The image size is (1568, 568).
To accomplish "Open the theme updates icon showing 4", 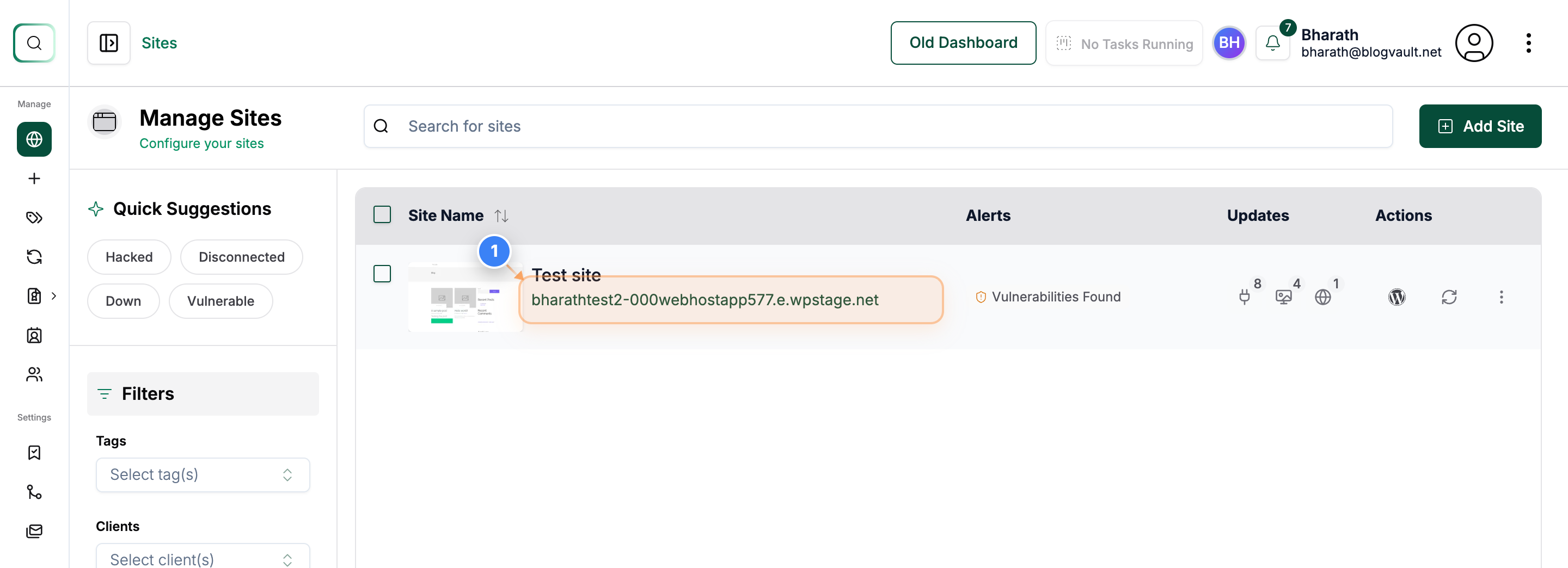I will [x=1284, y=298].
